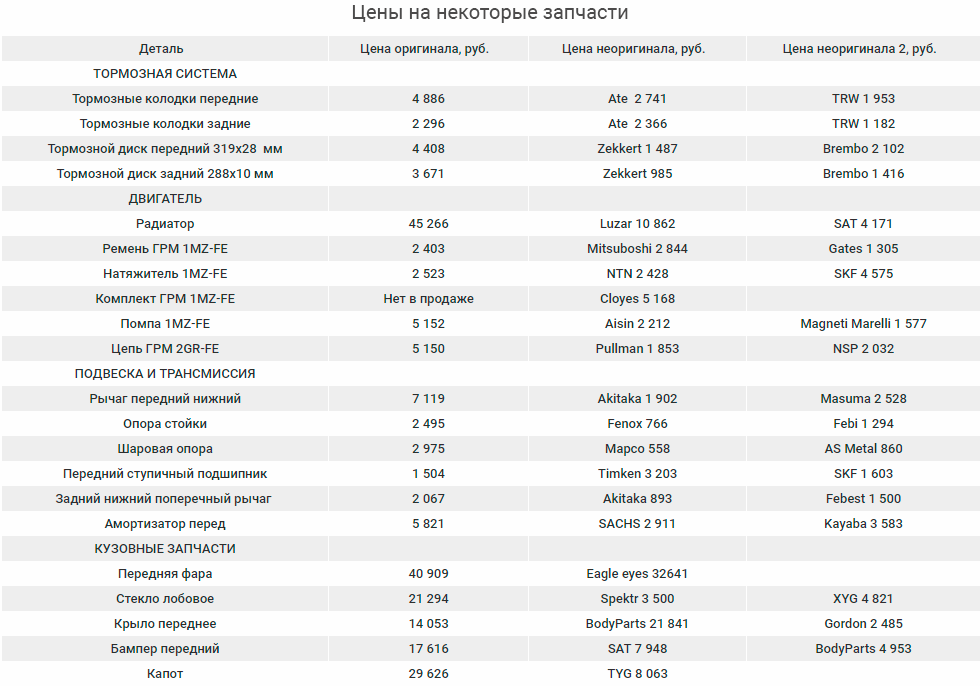This screenshot has width=980, height=686.
Task: Select the 'ТОРМОЗНАЯ СИСТЕМА' section row
Action: pyautogui.click(x=165, y=74)
